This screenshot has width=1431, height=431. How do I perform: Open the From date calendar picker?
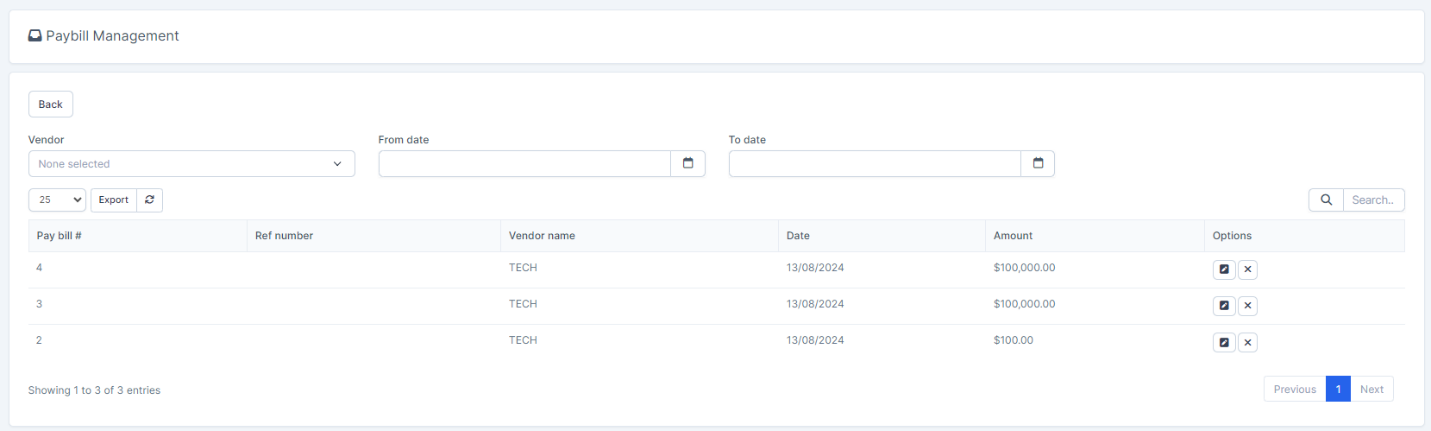pos(688,163)
